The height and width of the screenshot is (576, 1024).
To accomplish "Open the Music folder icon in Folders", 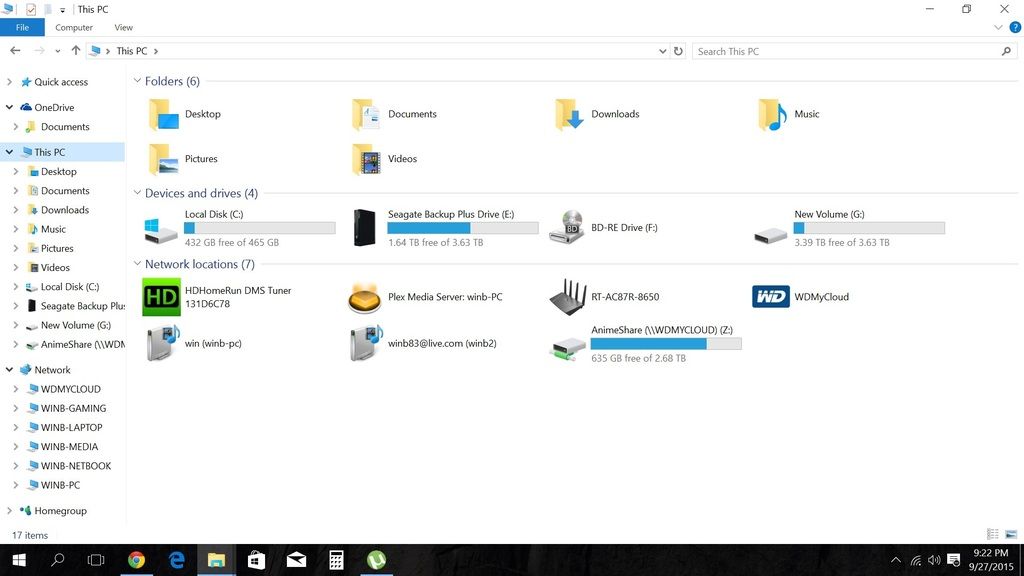I will tap(773, 114).
